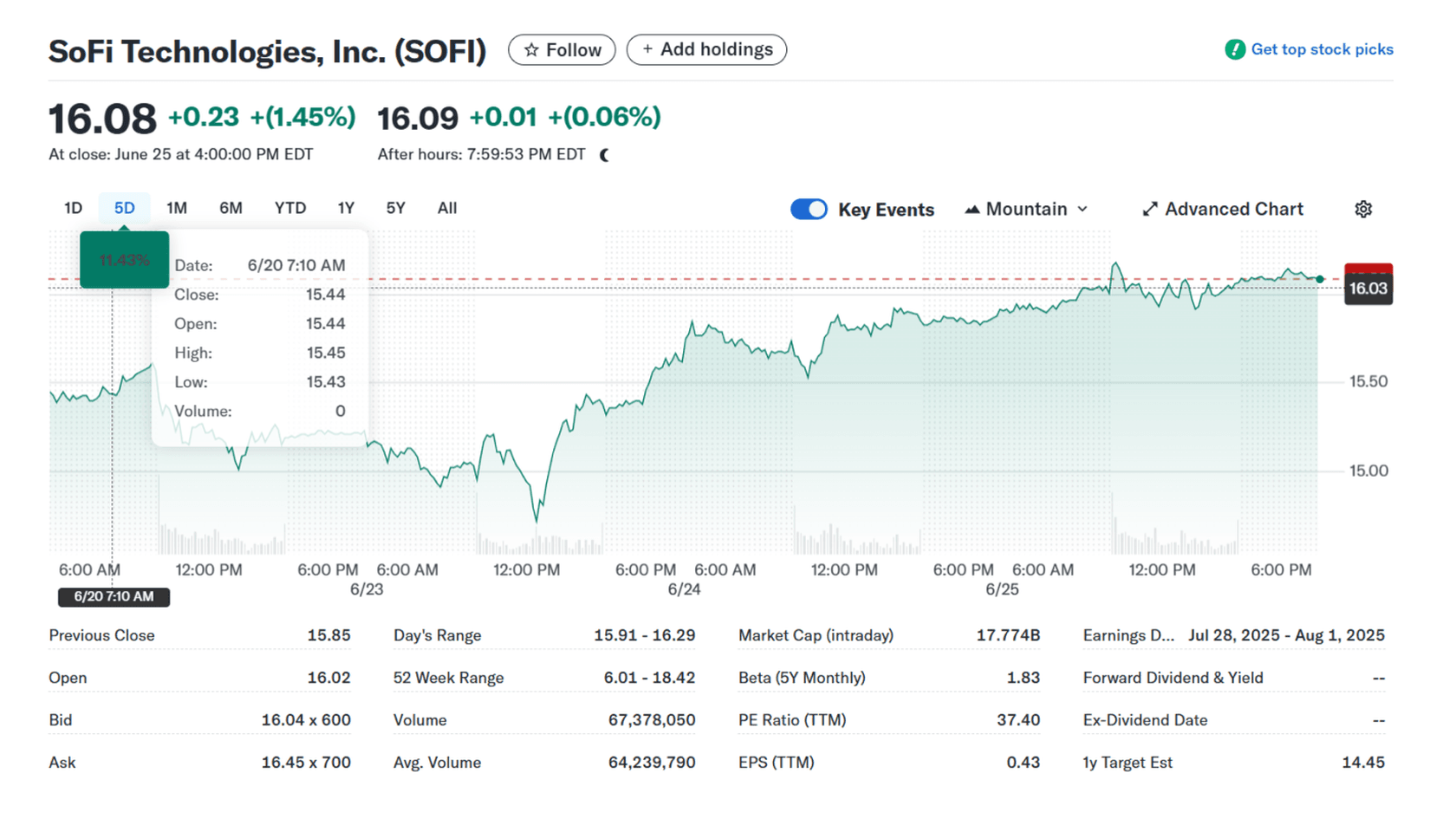Screen dimensions: 1456x818
Task: Click the After hours 7:59:53 PM EDT text
Action: (481, 154)
